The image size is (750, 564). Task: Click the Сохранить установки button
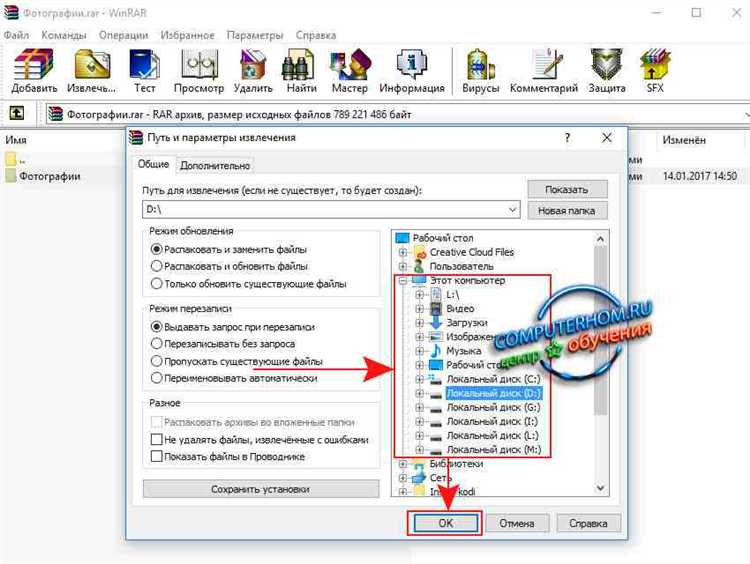pos(261,489)
